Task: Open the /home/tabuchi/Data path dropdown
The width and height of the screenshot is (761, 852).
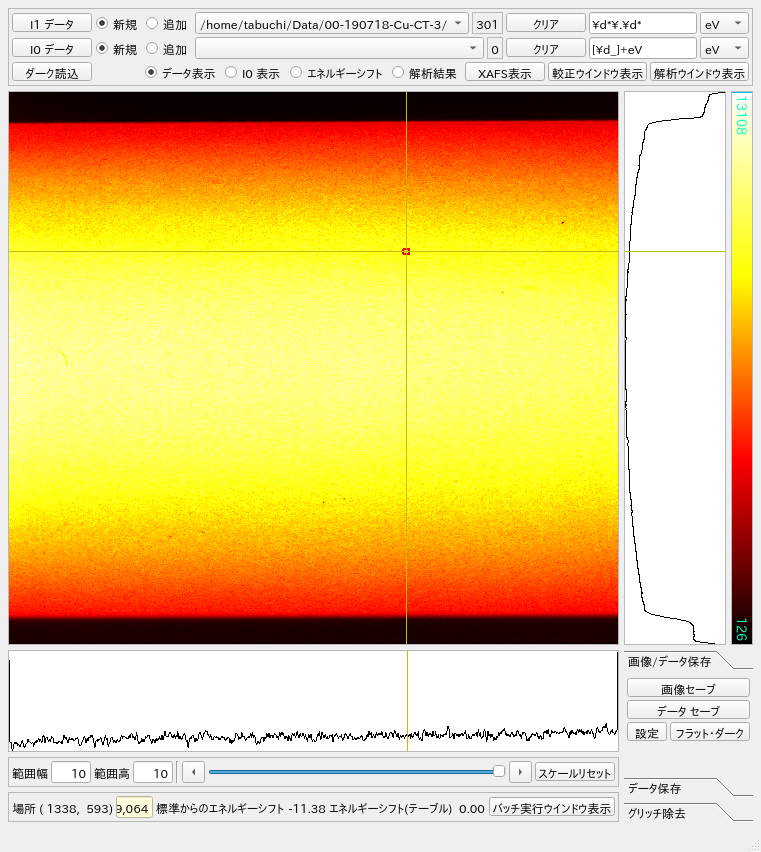Action: (331, 23)
